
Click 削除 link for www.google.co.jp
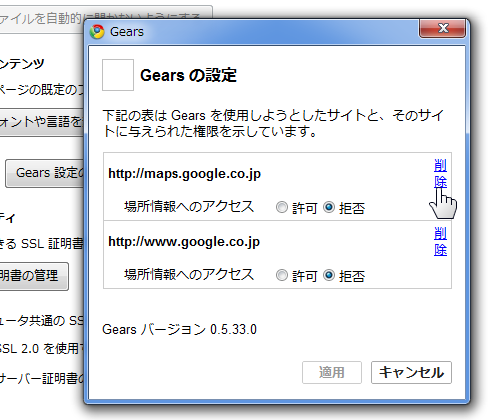coord(440,241)
